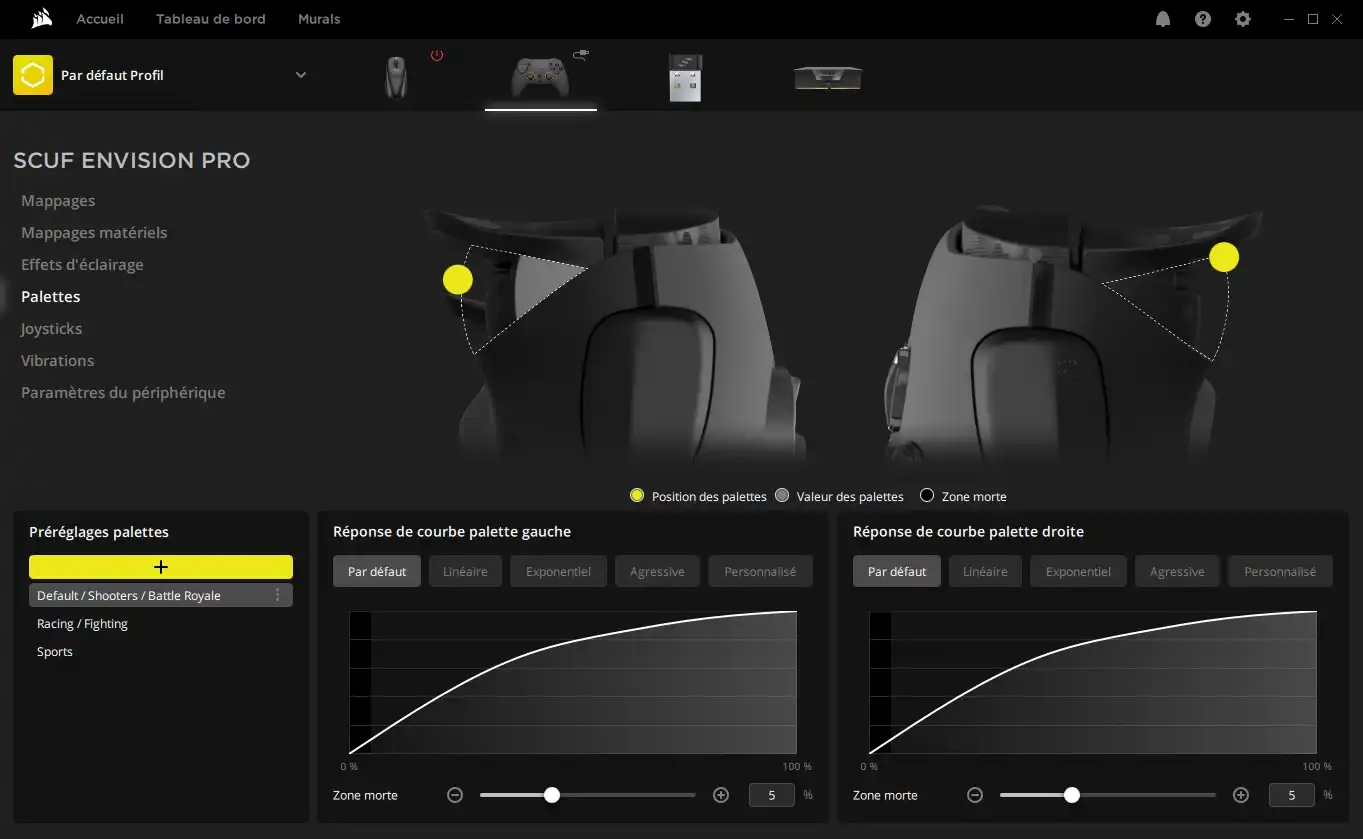This screenshot has height=839, width=1363.
Task: Open the Effets d'éclairage section
Action: pyautogui.click(x=82, y=265)
